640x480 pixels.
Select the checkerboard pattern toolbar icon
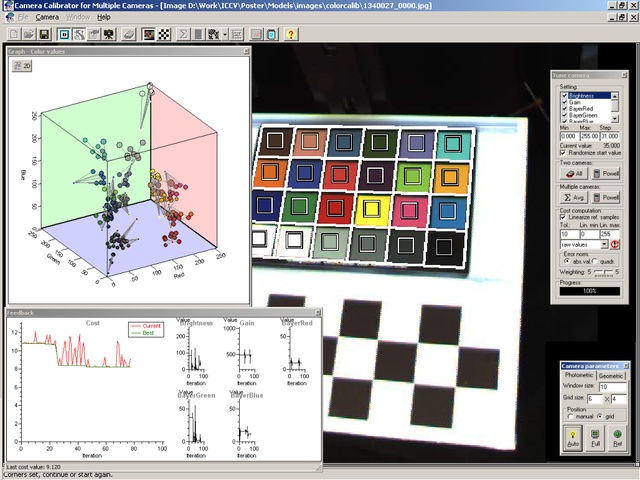click(164, 34)
